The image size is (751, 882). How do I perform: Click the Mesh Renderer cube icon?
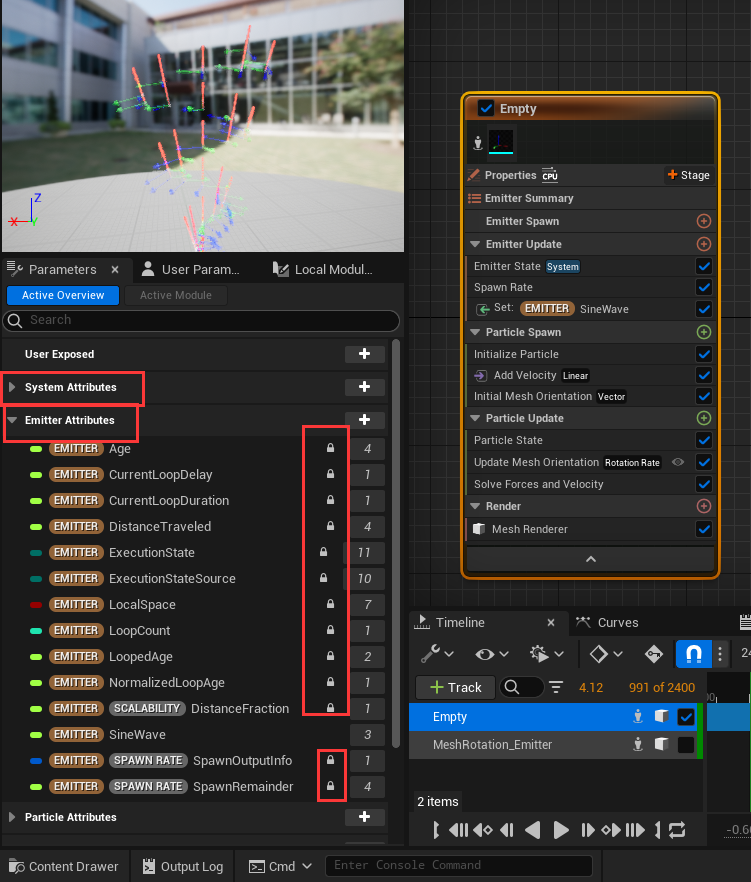(478, 529)
